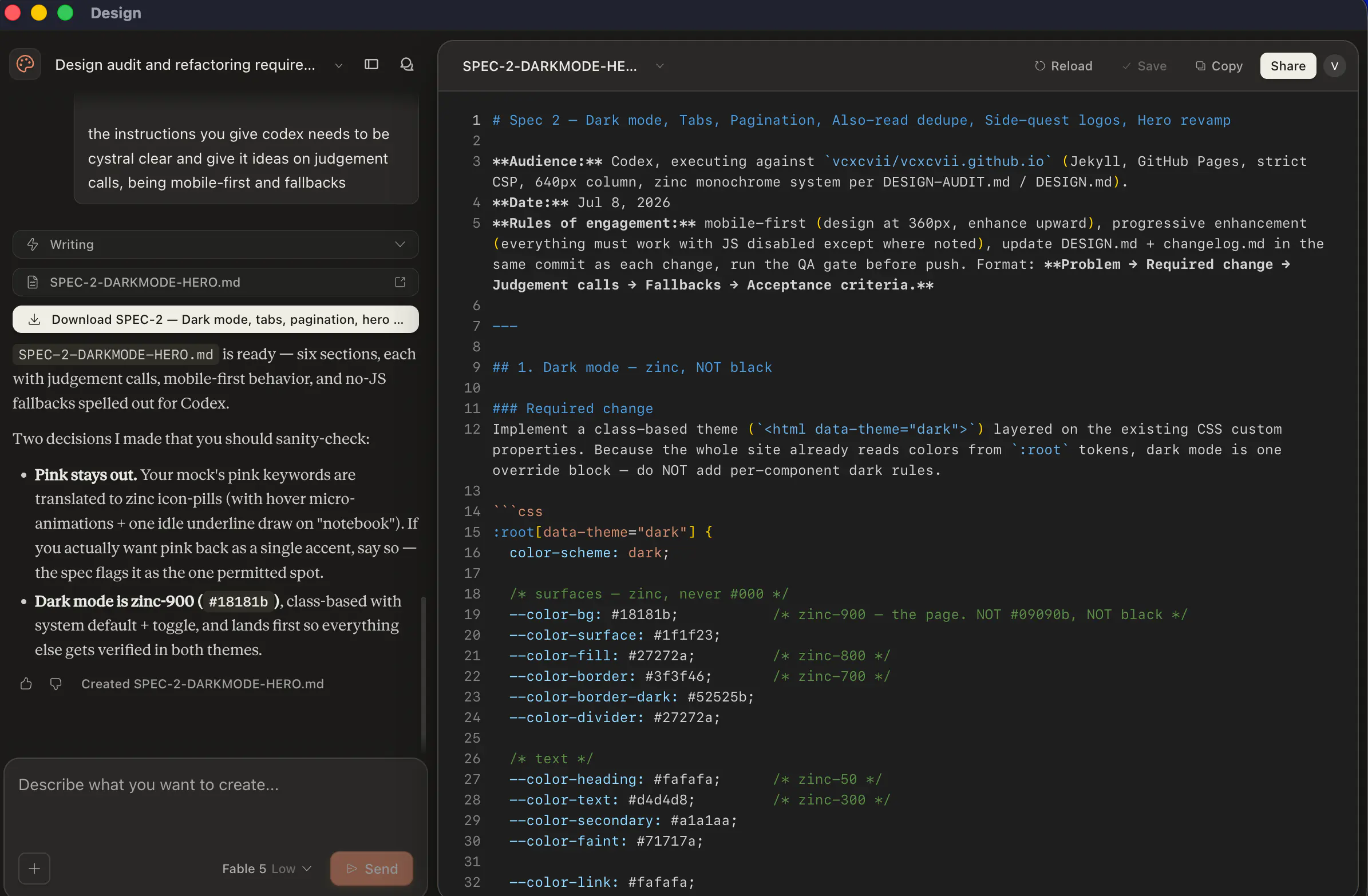The height and width of the screenshot is (896, 1368).
Task: Focus the Describe what you want input
Action: tap(216, 785)
